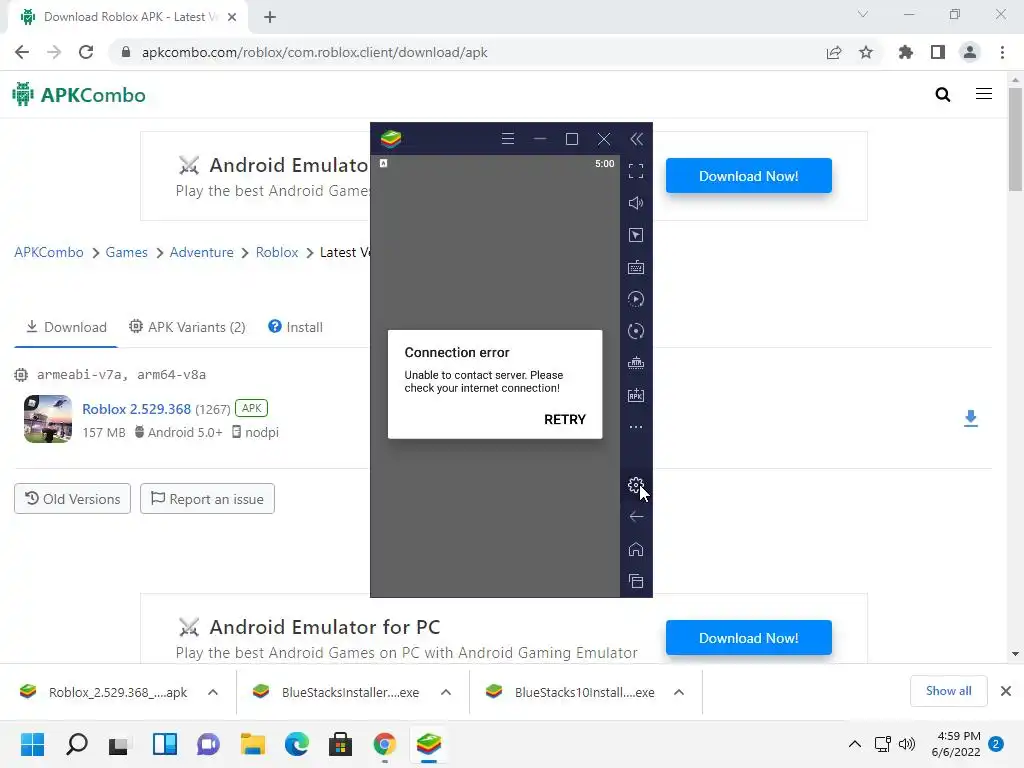
Task: Bookmark page with star icon
Action: coord(866,52)
